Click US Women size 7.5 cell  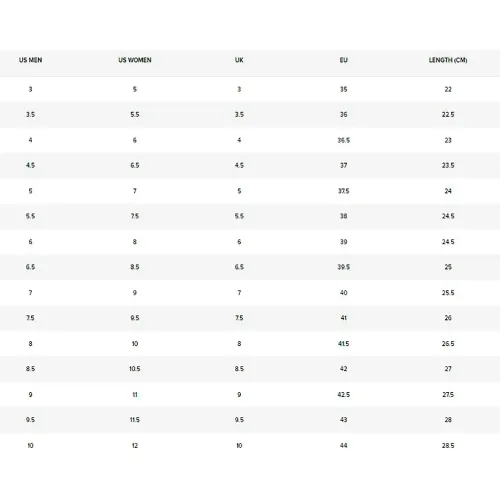135,216
